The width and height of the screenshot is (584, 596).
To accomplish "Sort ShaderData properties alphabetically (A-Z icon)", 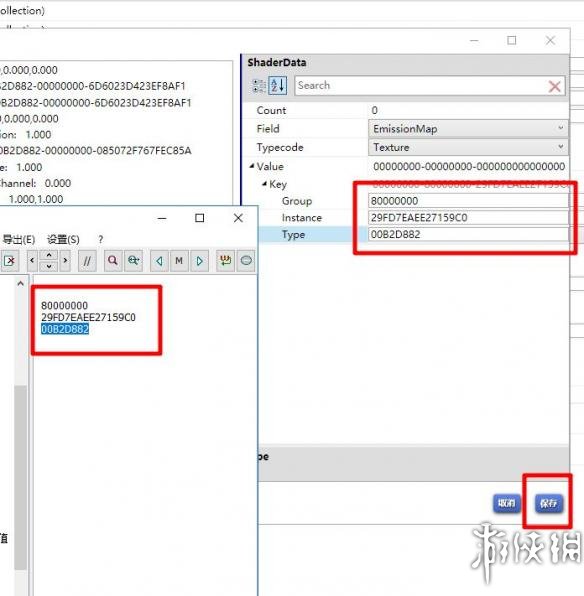I will [278, 86].
